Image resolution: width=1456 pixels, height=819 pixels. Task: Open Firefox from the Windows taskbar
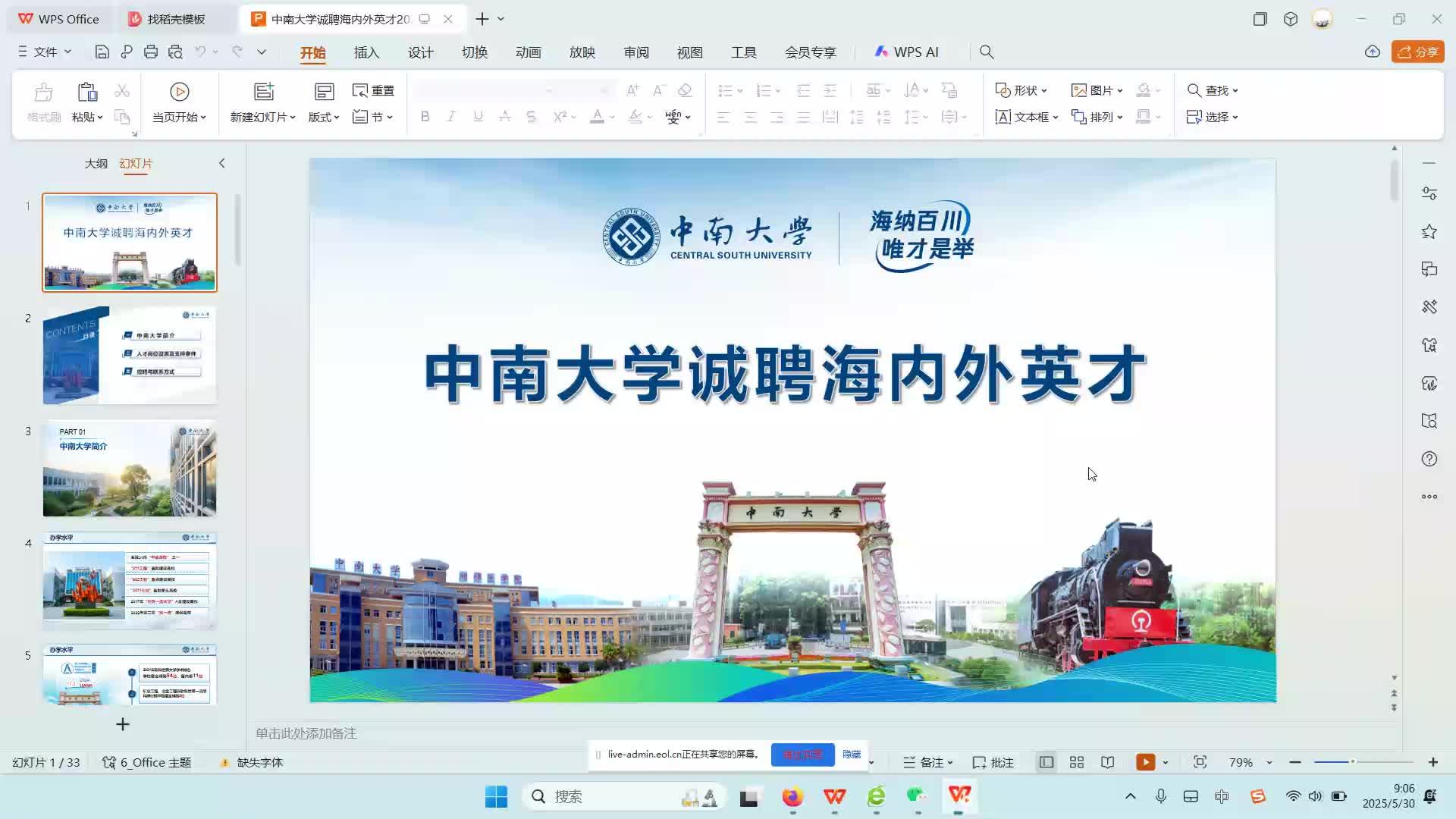coord(792,796)
